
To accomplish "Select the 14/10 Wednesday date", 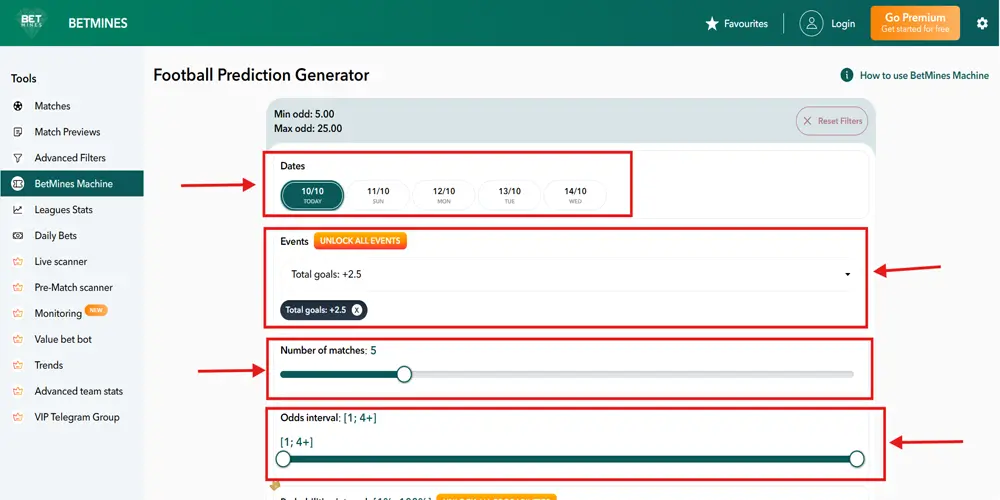I will (x=575, y=195).
